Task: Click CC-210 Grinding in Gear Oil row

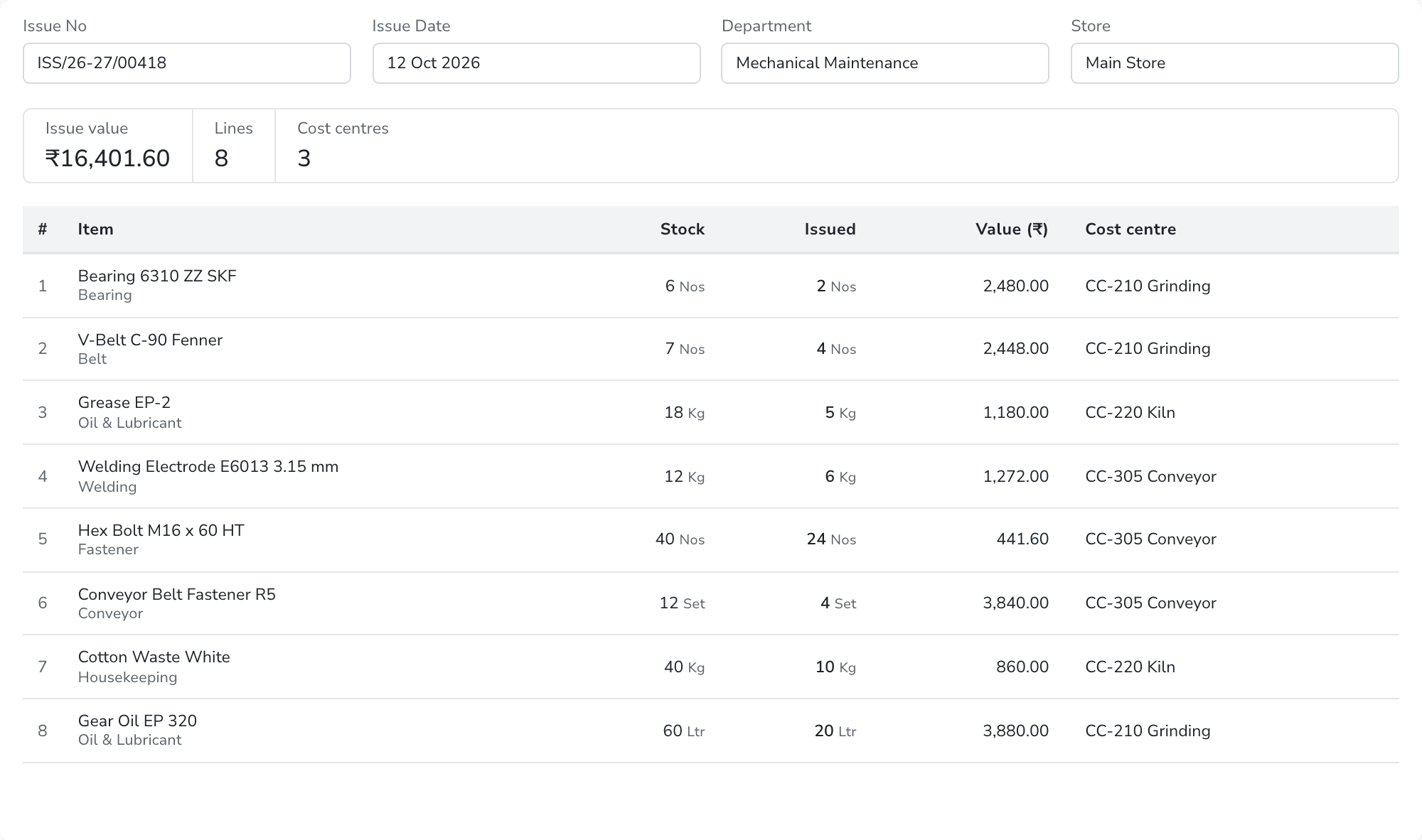Action: 1148,731
